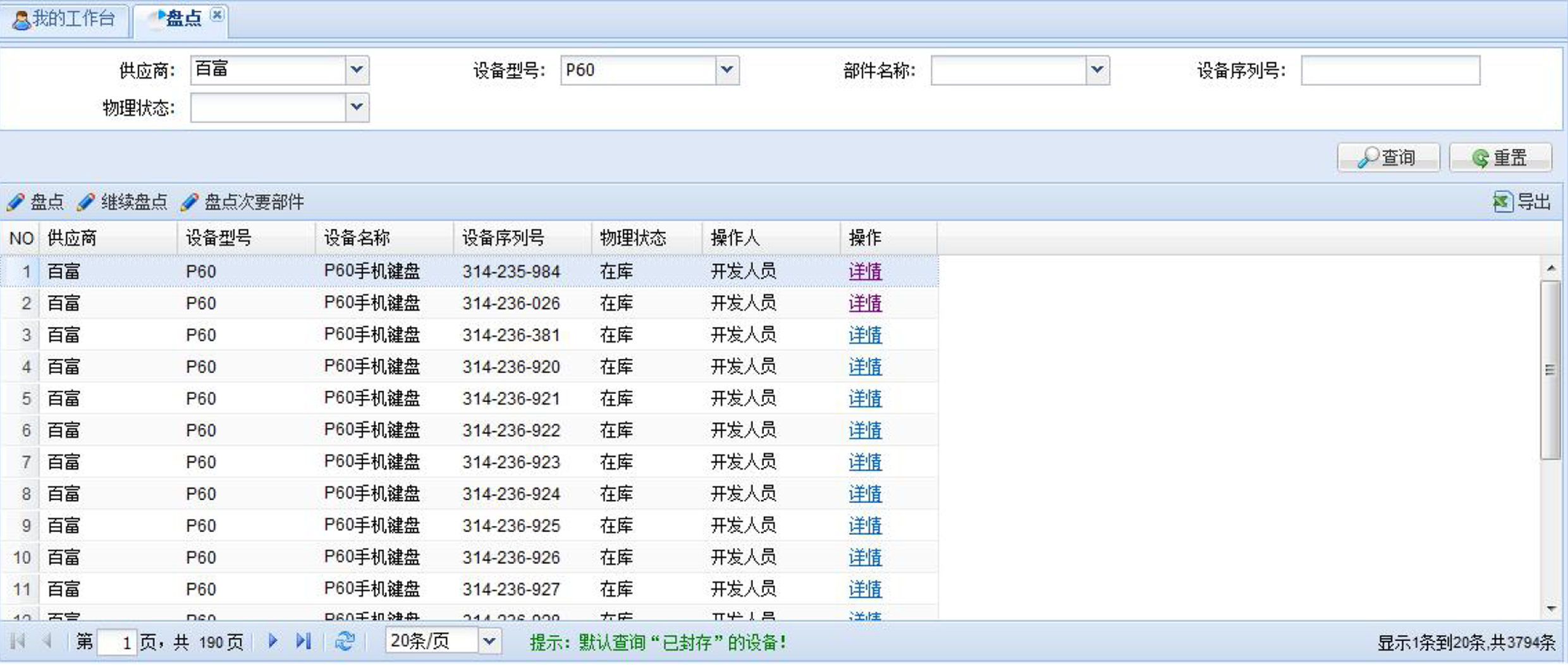
Task: Open the 物理状态 filter dropdown
Action: (357, 107)
